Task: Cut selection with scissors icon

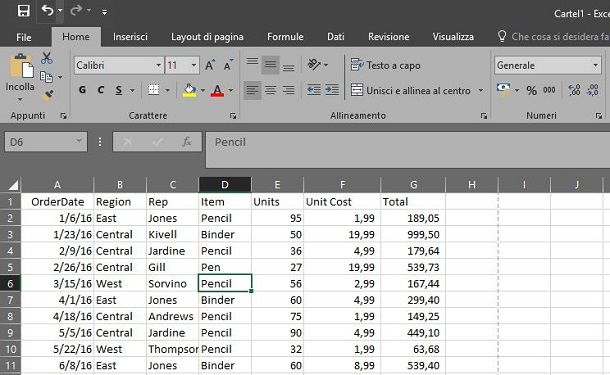Action: coord(47,58)
